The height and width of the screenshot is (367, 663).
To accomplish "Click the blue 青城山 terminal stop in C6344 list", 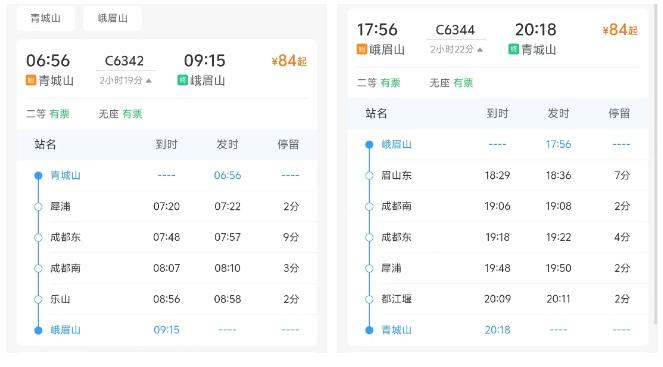I will click(396, 330).
